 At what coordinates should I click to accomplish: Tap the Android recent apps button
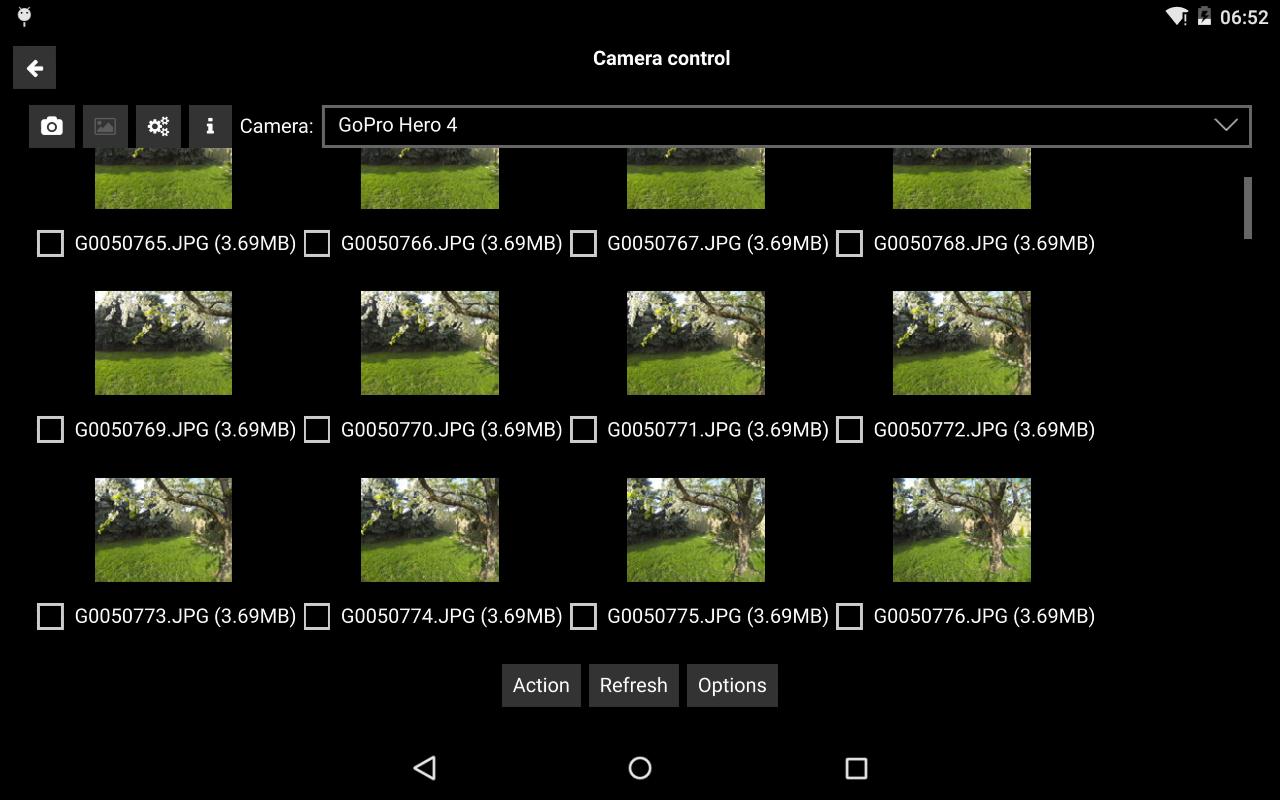[856, 768]
